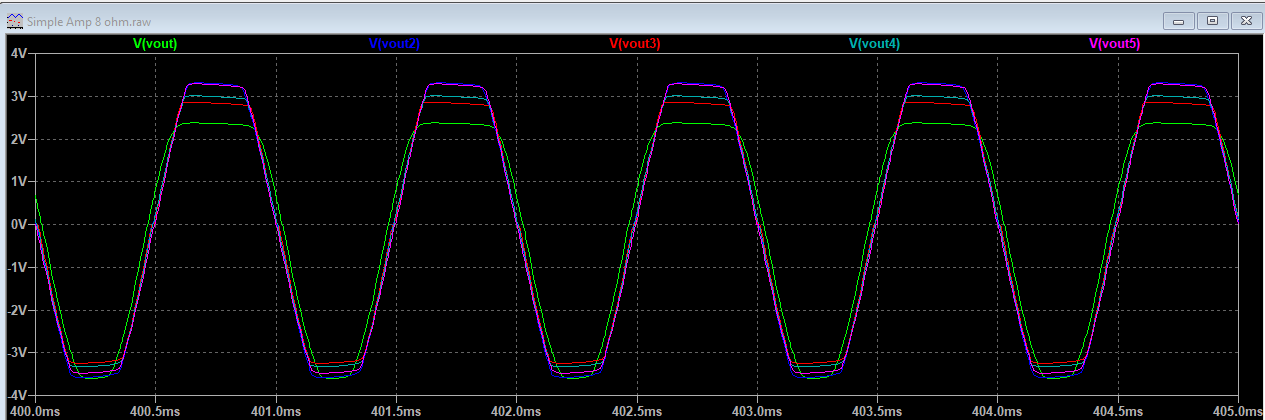Click the V(vout3) red trace label

coord(634,44)
